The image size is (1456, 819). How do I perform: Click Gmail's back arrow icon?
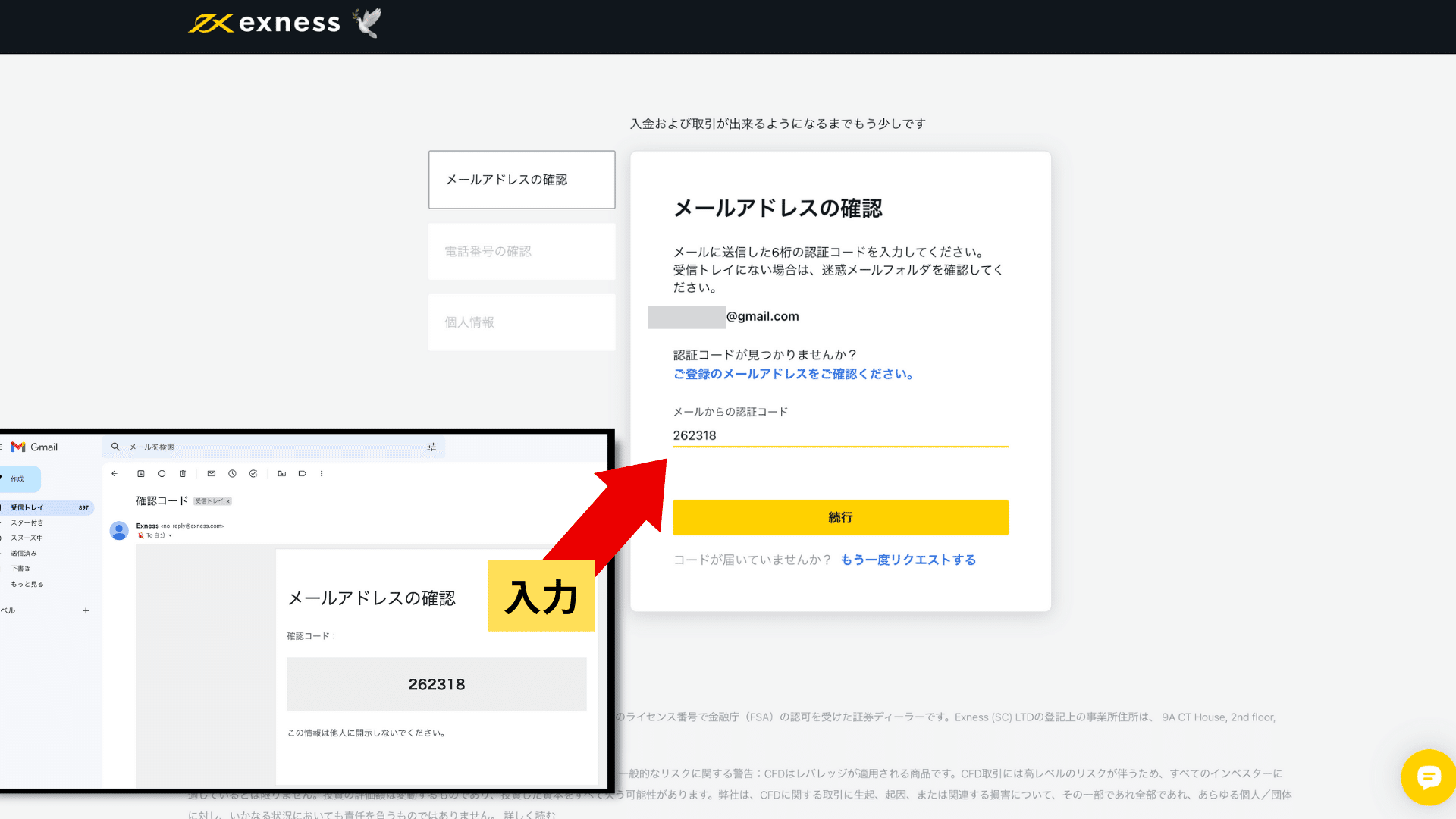pos(115,474)
